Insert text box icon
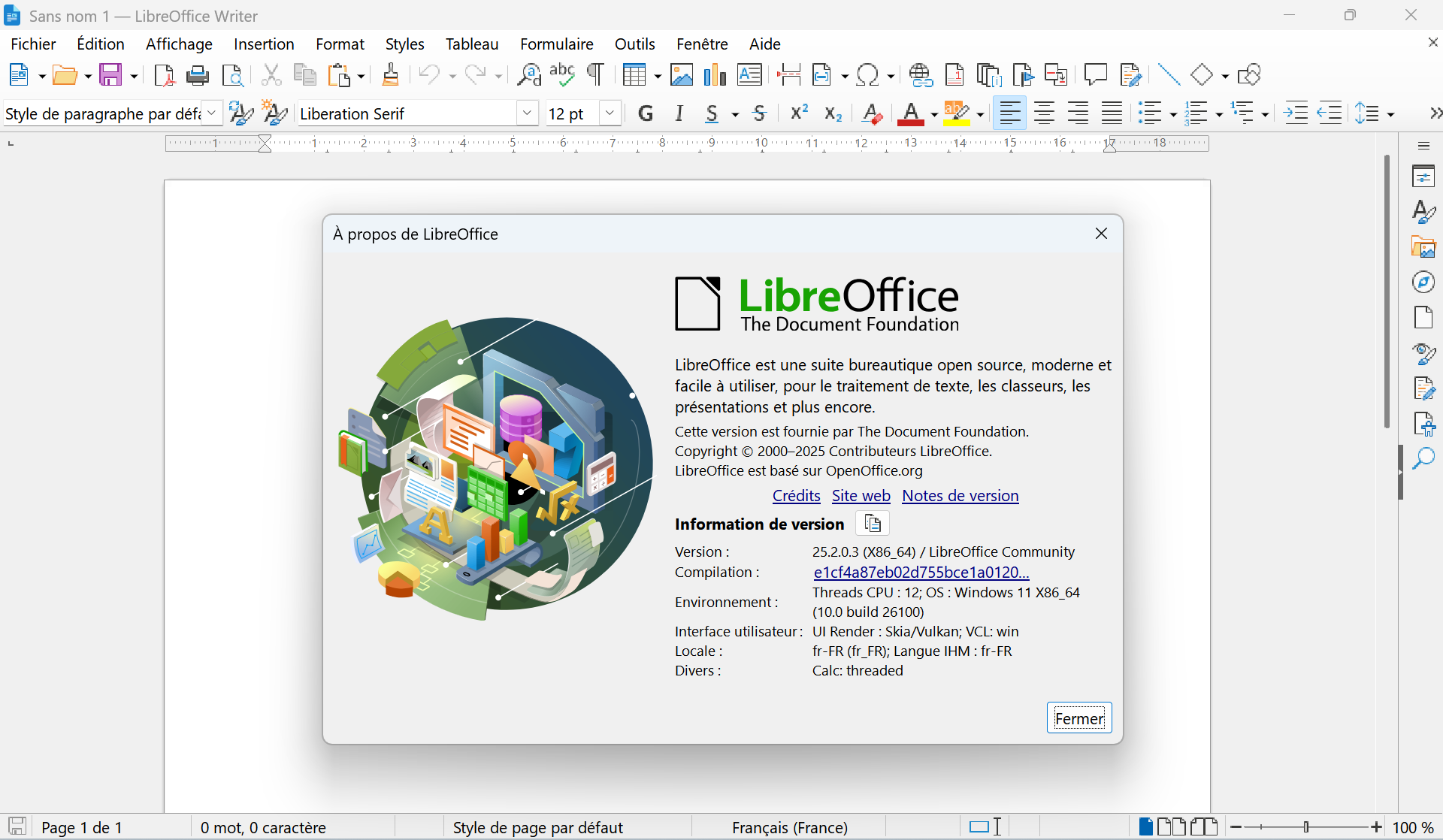The height and width of the screenshot is (840, 1443). point(750,75)
